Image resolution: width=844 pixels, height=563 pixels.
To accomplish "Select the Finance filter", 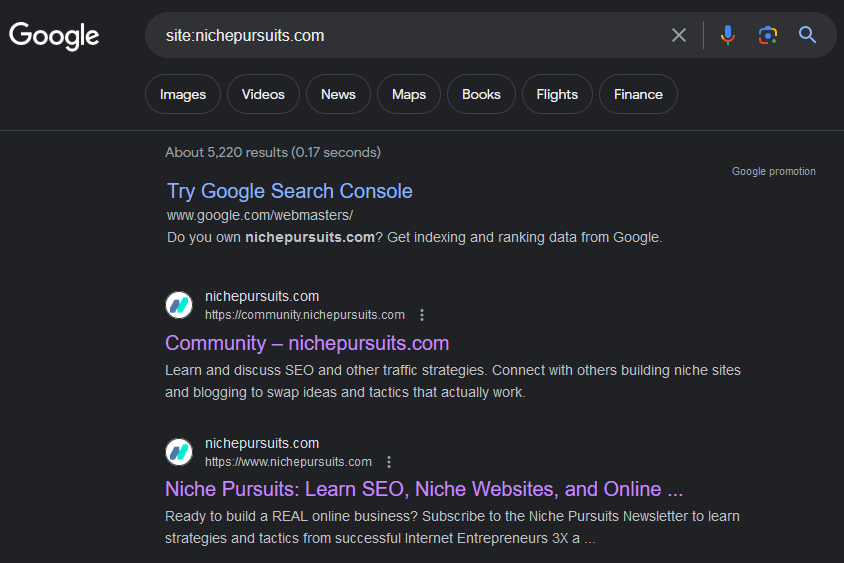I will 638,94.
